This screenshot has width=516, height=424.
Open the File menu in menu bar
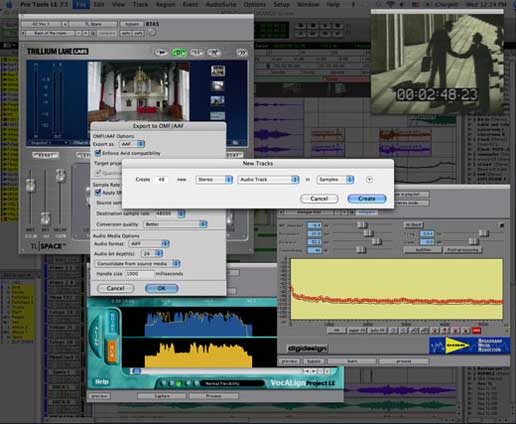(x=81, y=4)
